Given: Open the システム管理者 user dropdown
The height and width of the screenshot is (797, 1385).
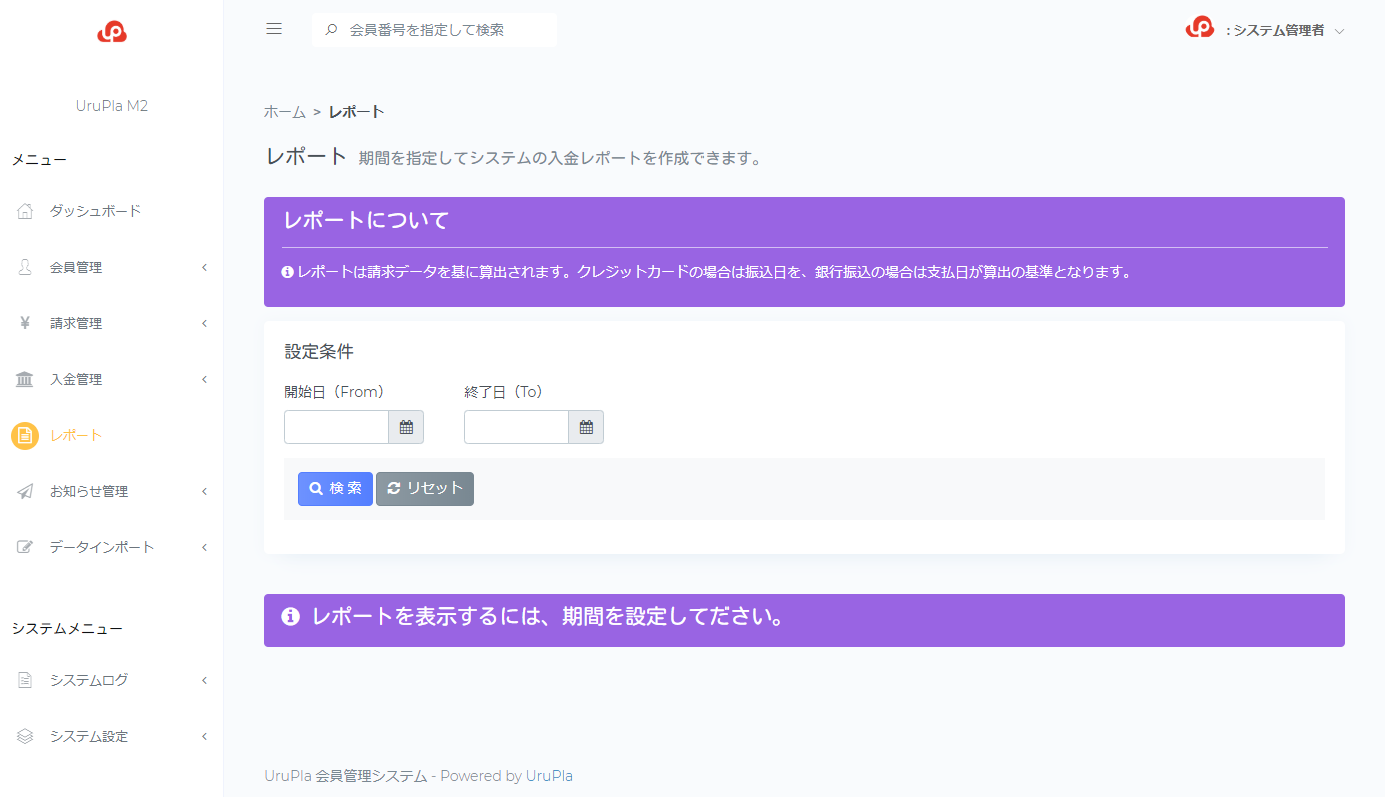Looking at the screenshot, I should (x=1274, y=30).
